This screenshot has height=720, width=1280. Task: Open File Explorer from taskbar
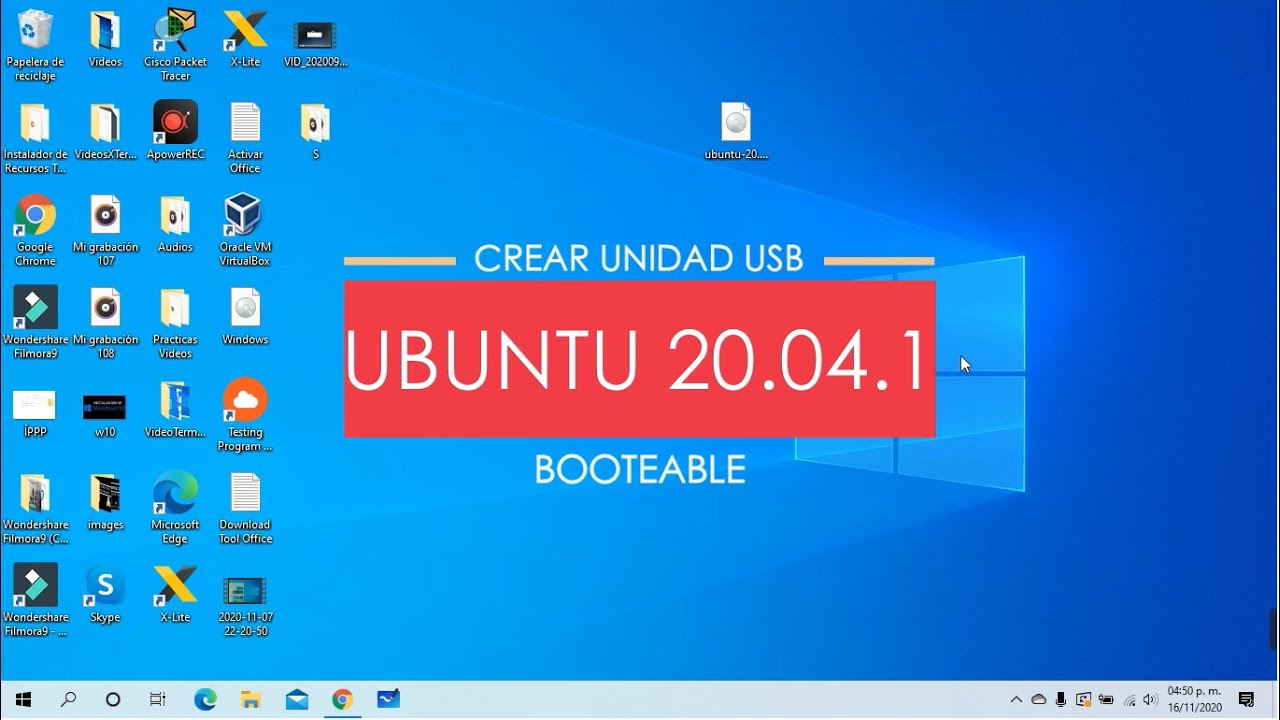pos(251,700)
